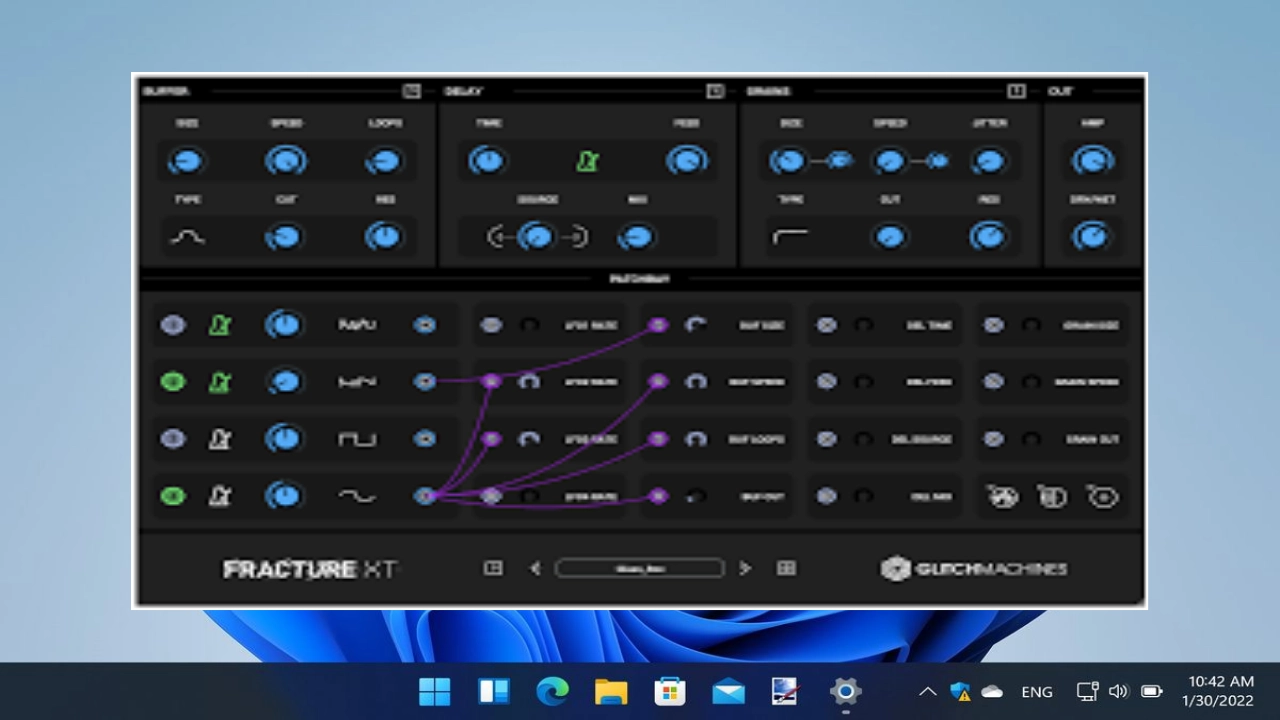Open the Glitchmachines logo link

(974, 568)
